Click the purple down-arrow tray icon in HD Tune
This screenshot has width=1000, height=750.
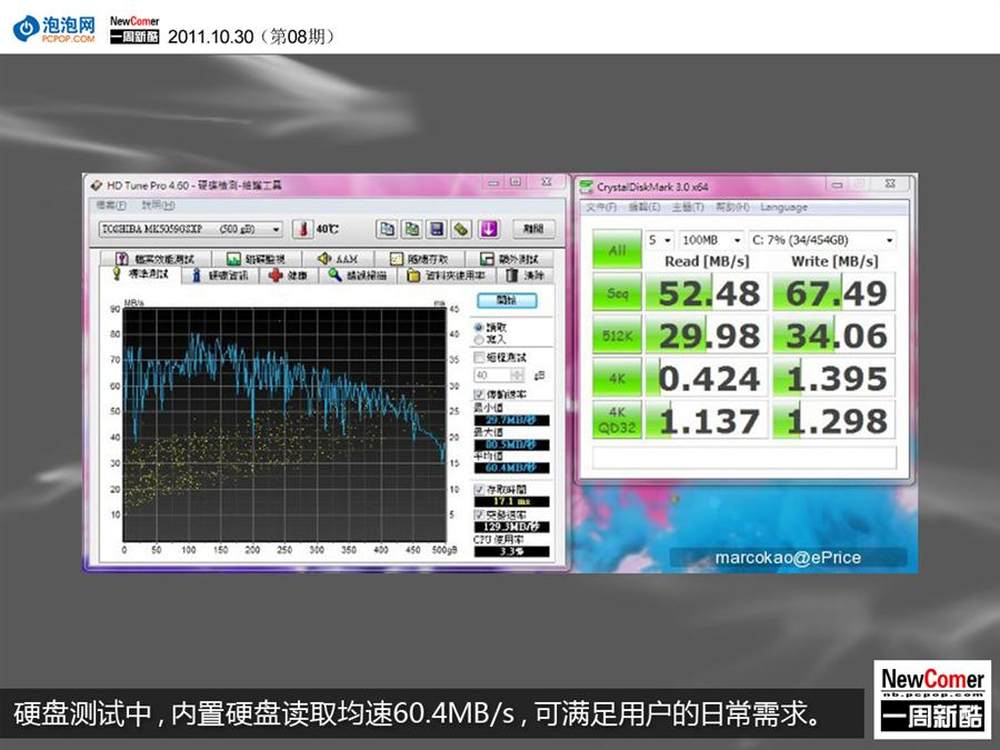[489, 229]
